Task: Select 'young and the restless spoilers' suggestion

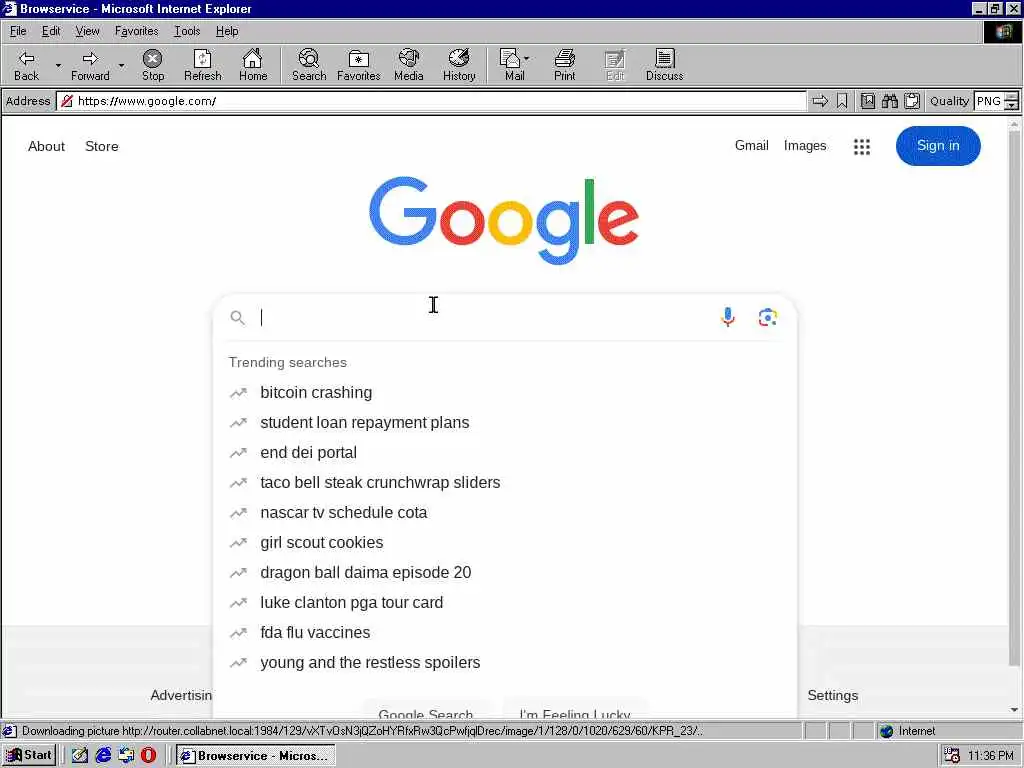Action: click(x=370, y=663)
